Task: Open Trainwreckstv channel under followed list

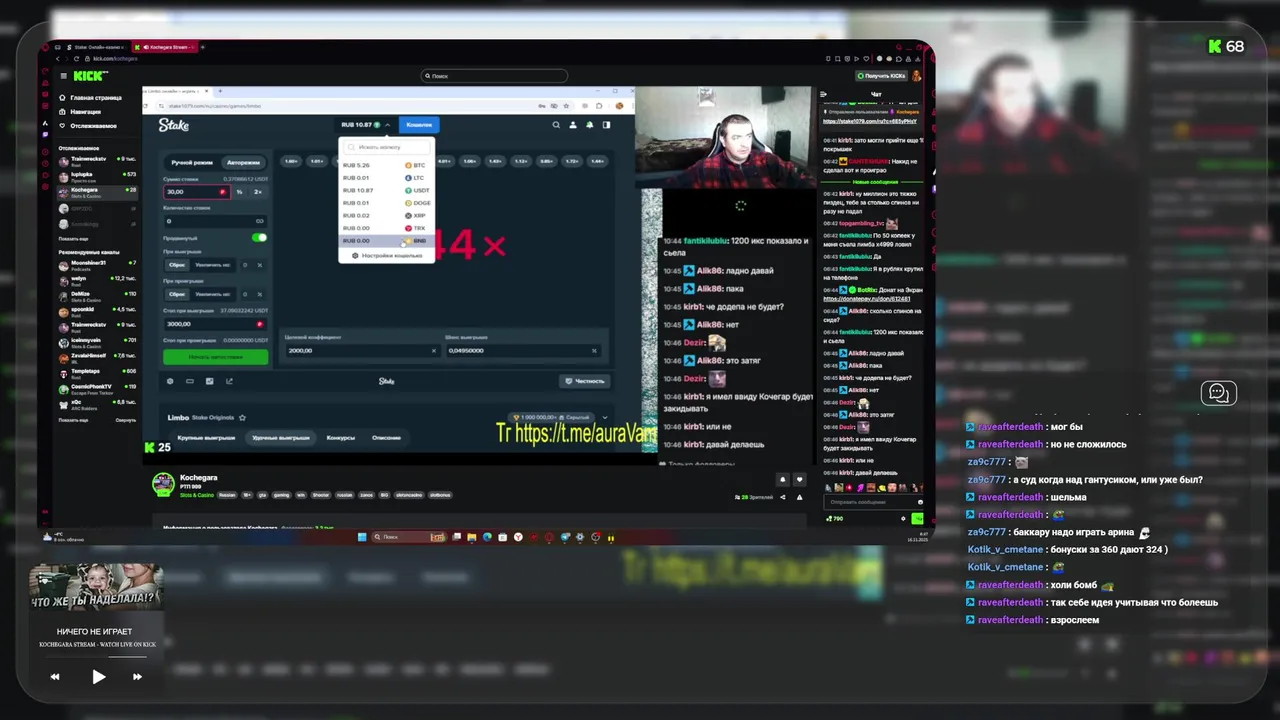Action: click(97, 160)
